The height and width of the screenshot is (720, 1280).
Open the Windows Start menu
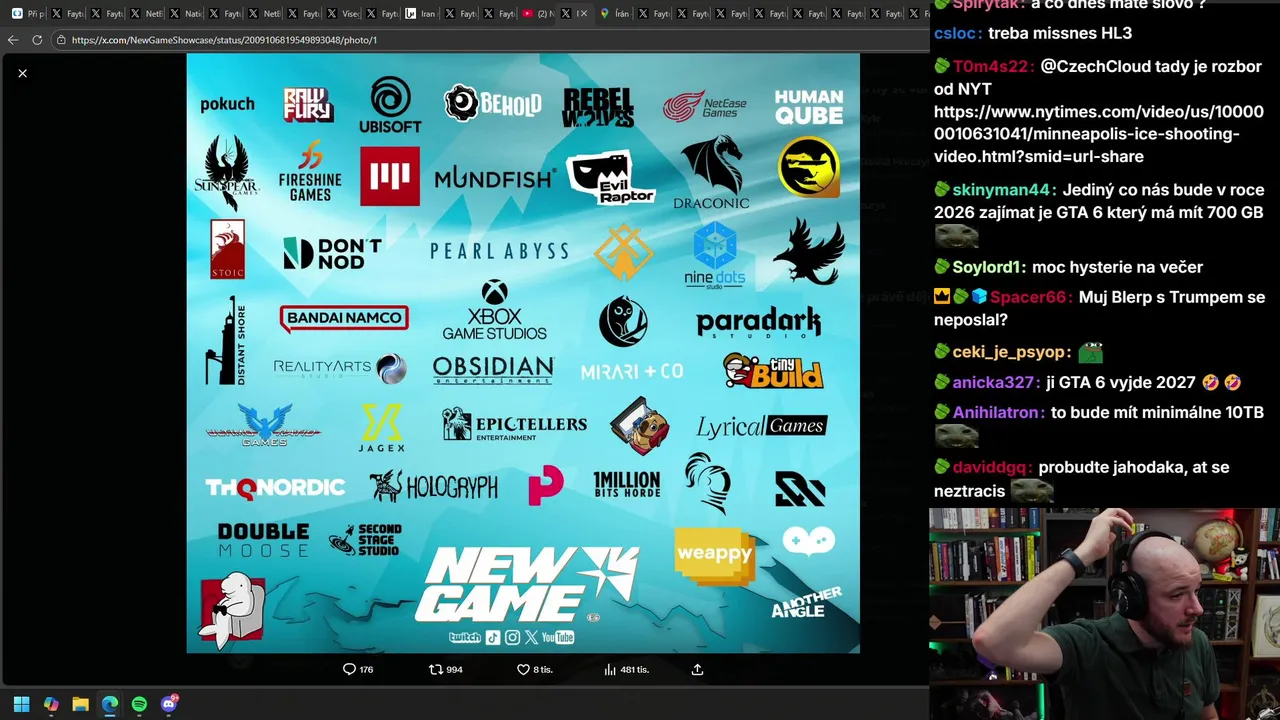point(21,704)
